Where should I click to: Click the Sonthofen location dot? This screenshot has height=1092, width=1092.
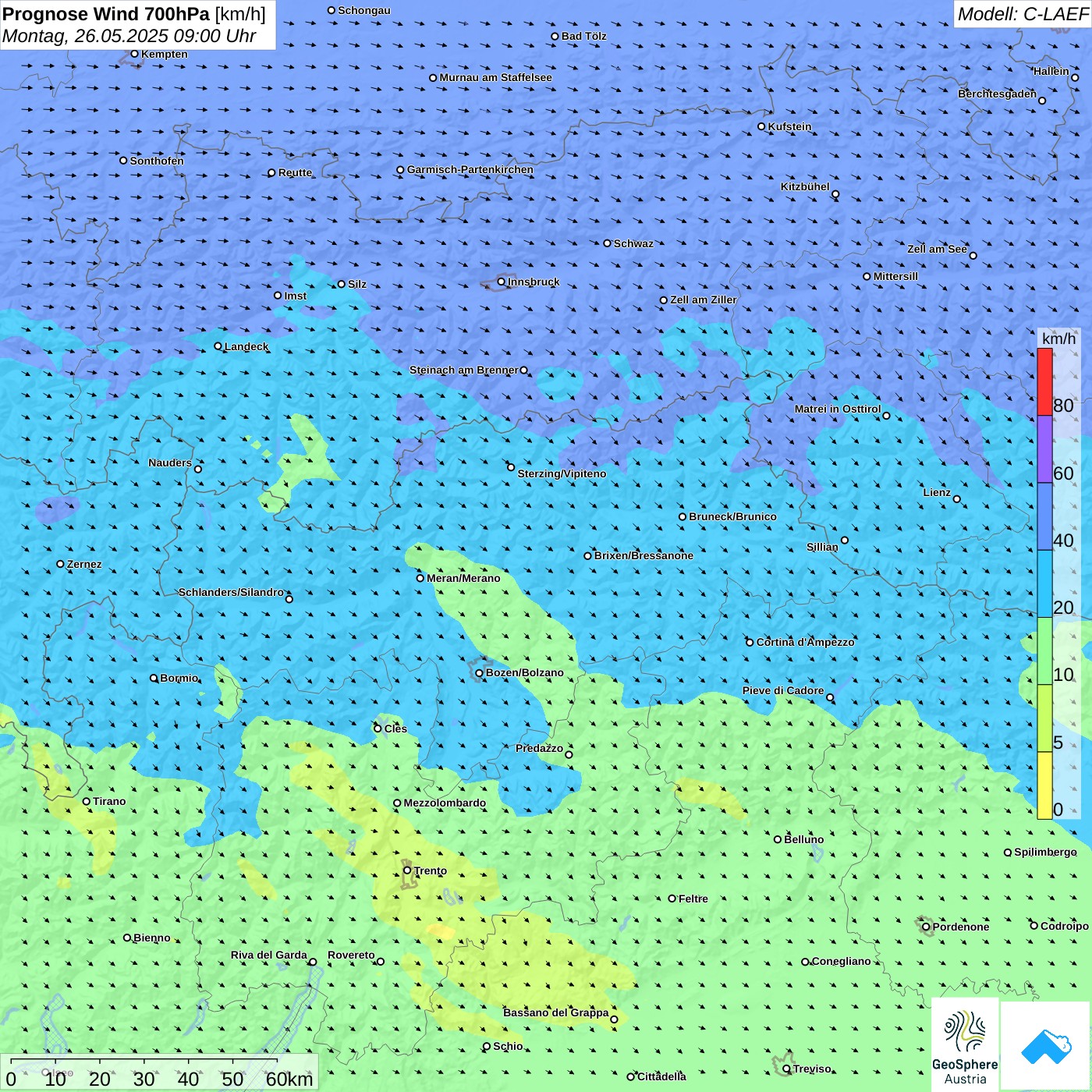tap(123, 161)
